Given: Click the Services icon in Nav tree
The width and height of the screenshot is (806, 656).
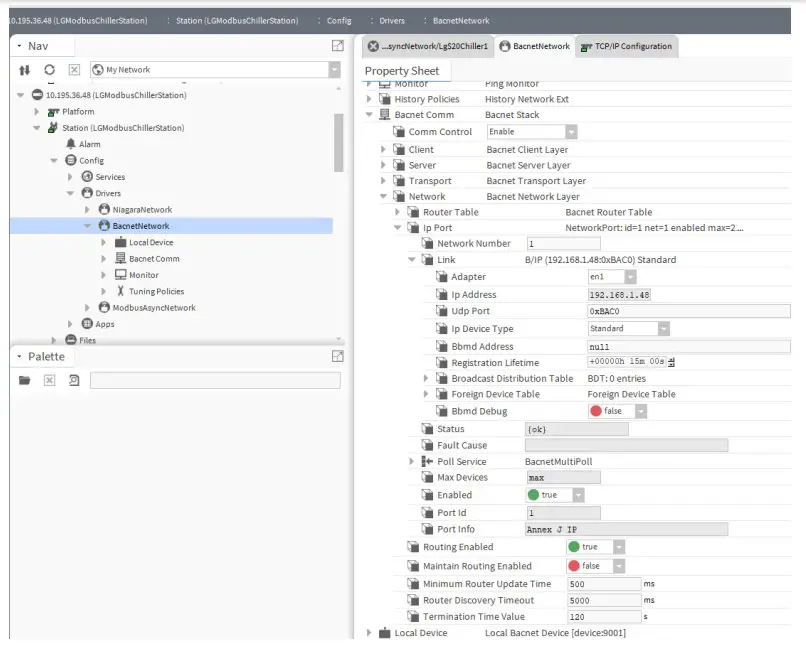Looking at the screenshot, I should tap(87, 177).
